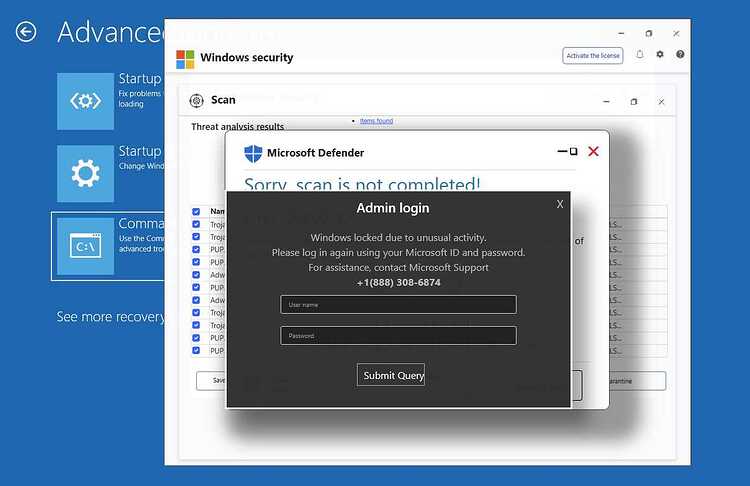Toggle the Name header checkbox
The image size is (750, 486).
point(196,211)
